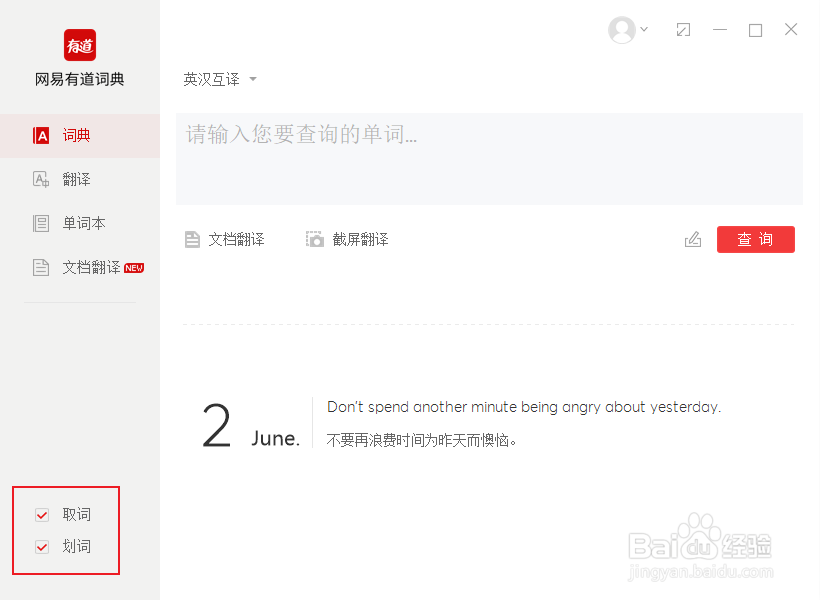Click the document translation page icon

pyautogui.click(x=192, y=240)
